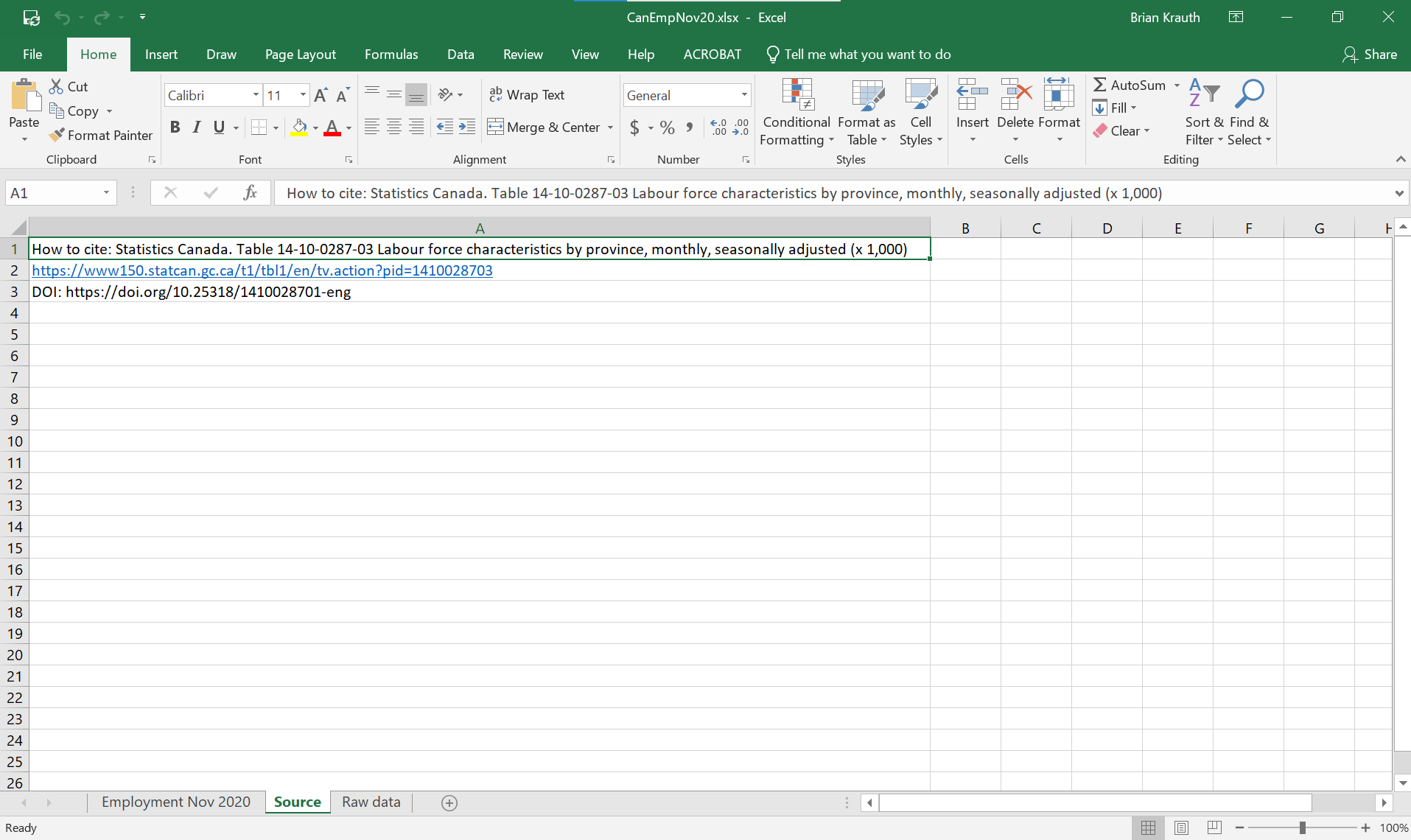Click the Wrap Text icon
The image size is (1411, 840).
(x=495, y=94)
